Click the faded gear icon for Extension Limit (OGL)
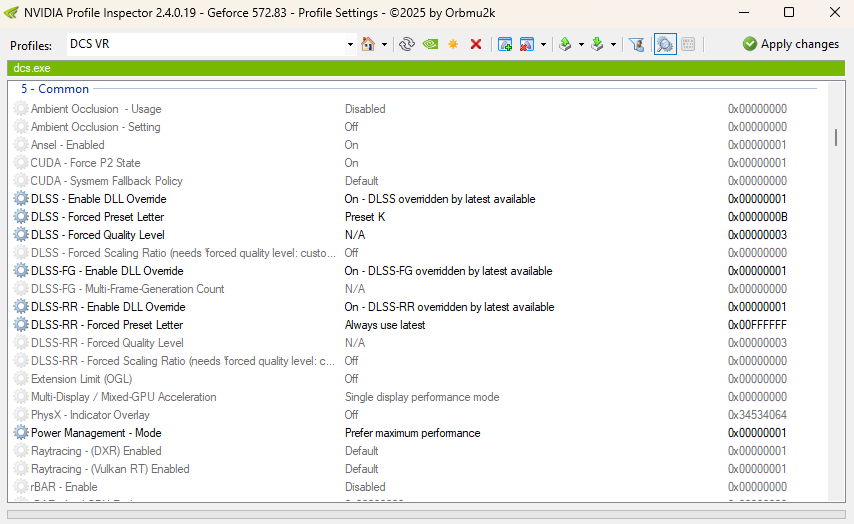Viewport: 854px width, 524px height. pos(21,379)
